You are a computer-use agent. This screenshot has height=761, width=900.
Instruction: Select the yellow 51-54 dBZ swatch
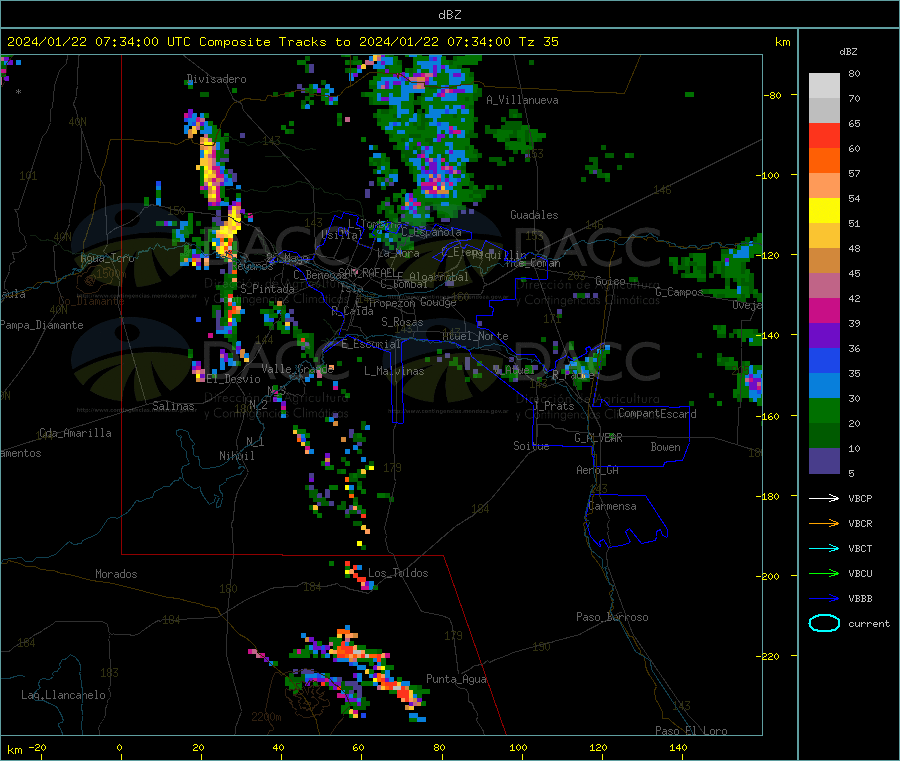824,211
